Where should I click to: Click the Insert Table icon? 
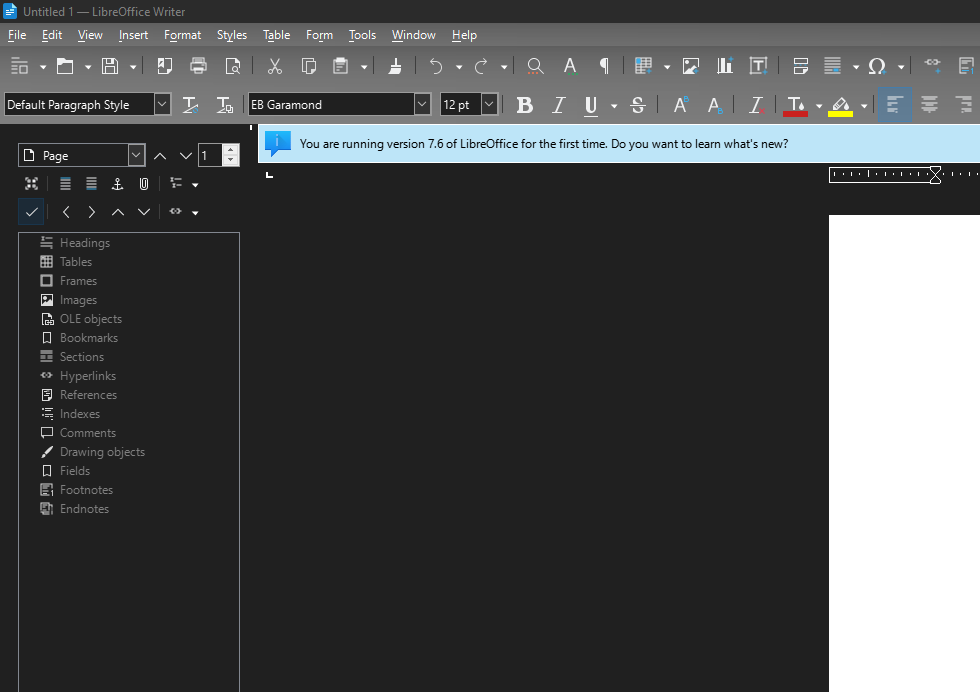click(x=643, y=66)
